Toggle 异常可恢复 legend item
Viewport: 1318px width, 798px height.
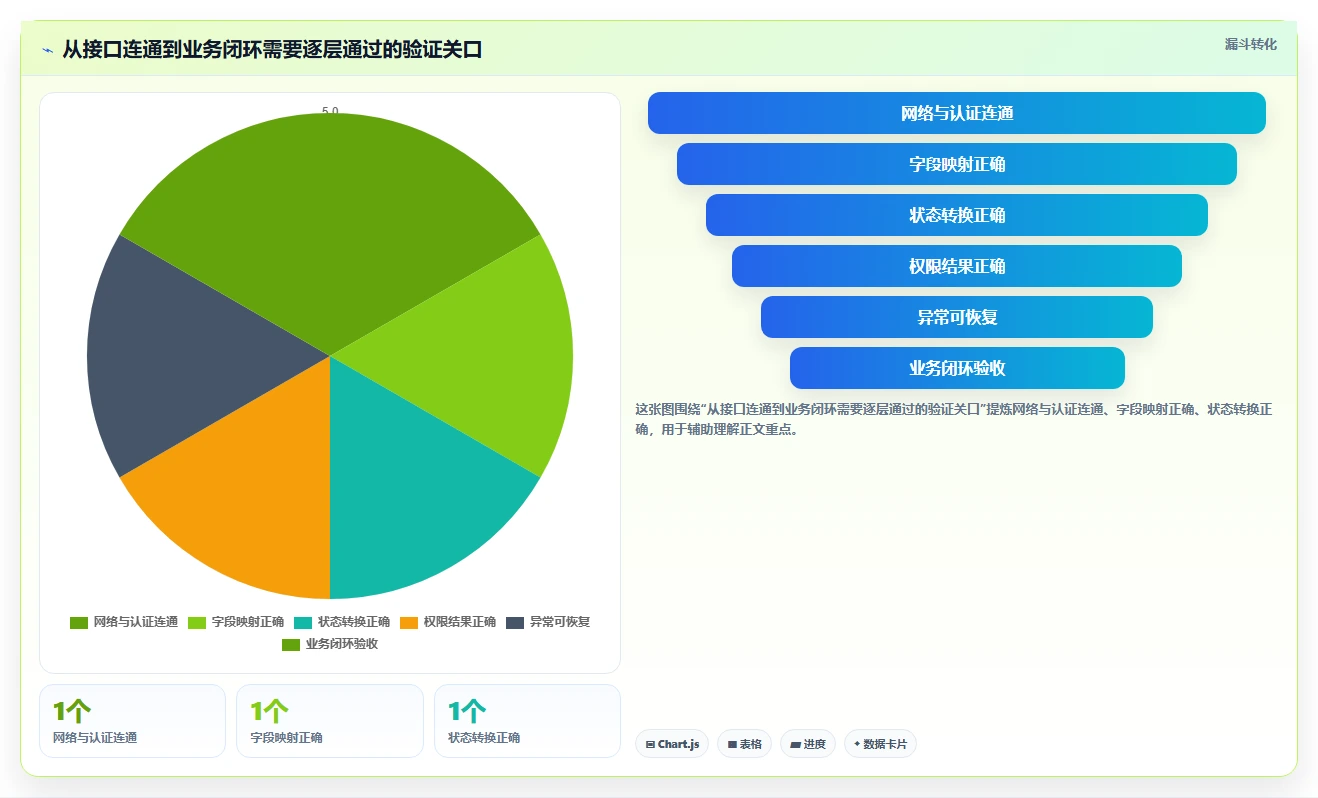click(548, 622)
